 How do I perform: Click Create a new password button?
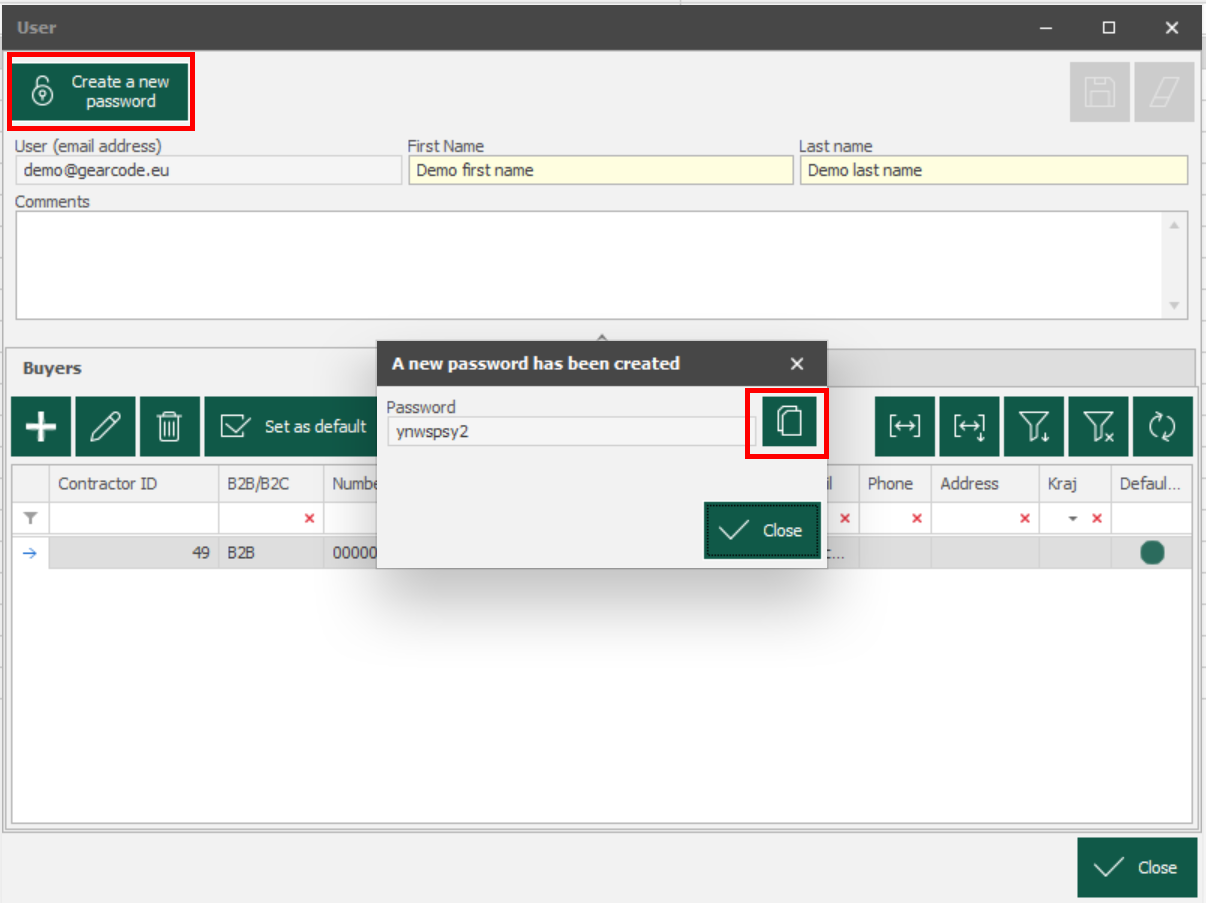101,91
